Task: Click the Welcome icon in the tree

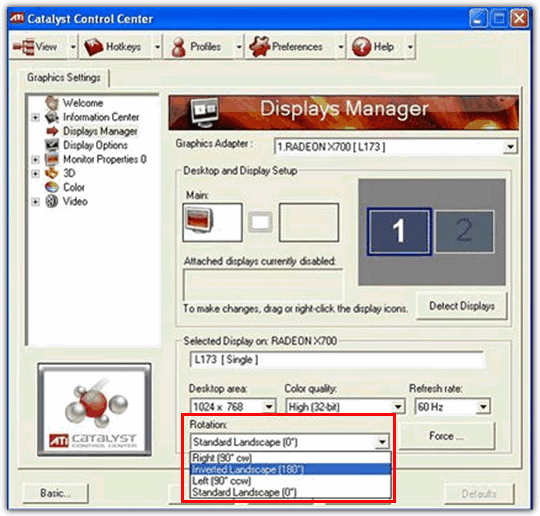Action: (x=52, y=103)
